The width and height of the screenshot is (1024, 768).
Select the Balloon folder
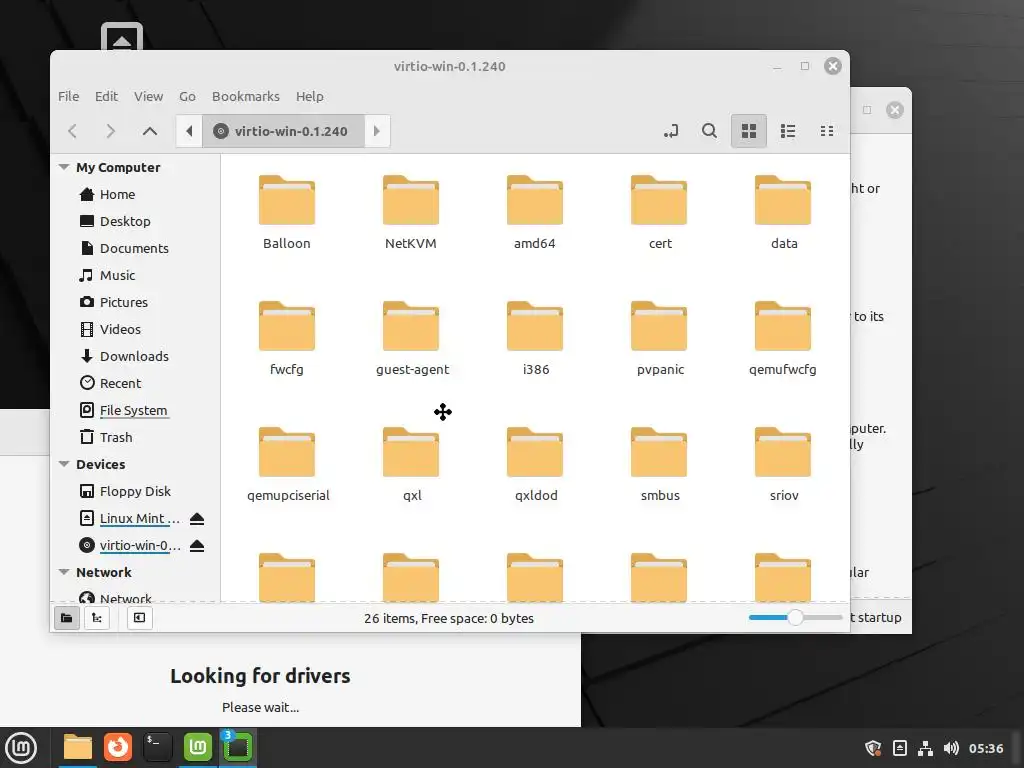pyautogui.click(x=287, y=212)
